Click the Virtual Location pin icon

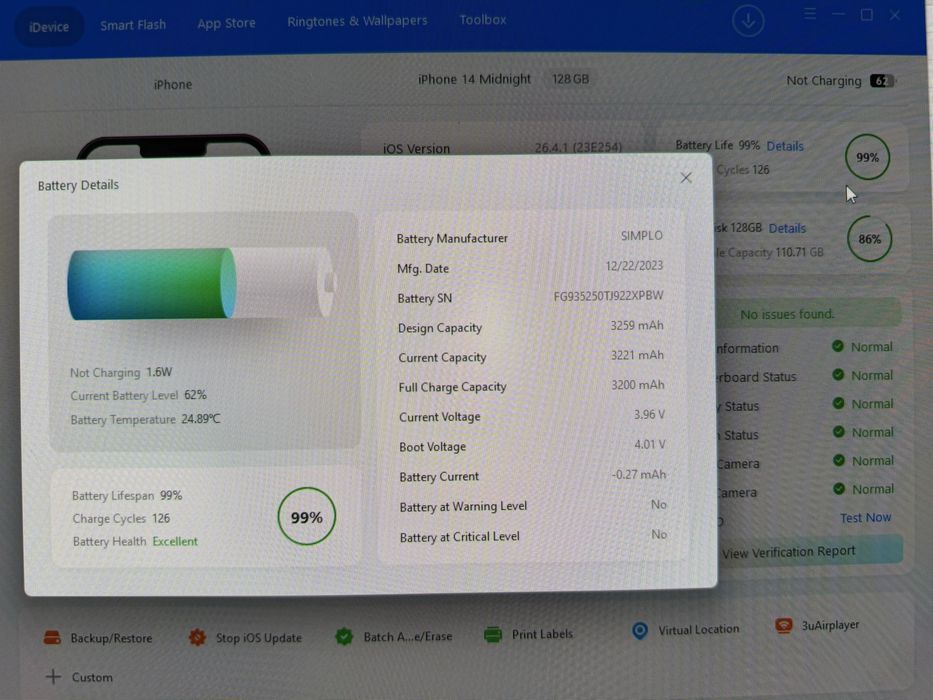(640, 630)
